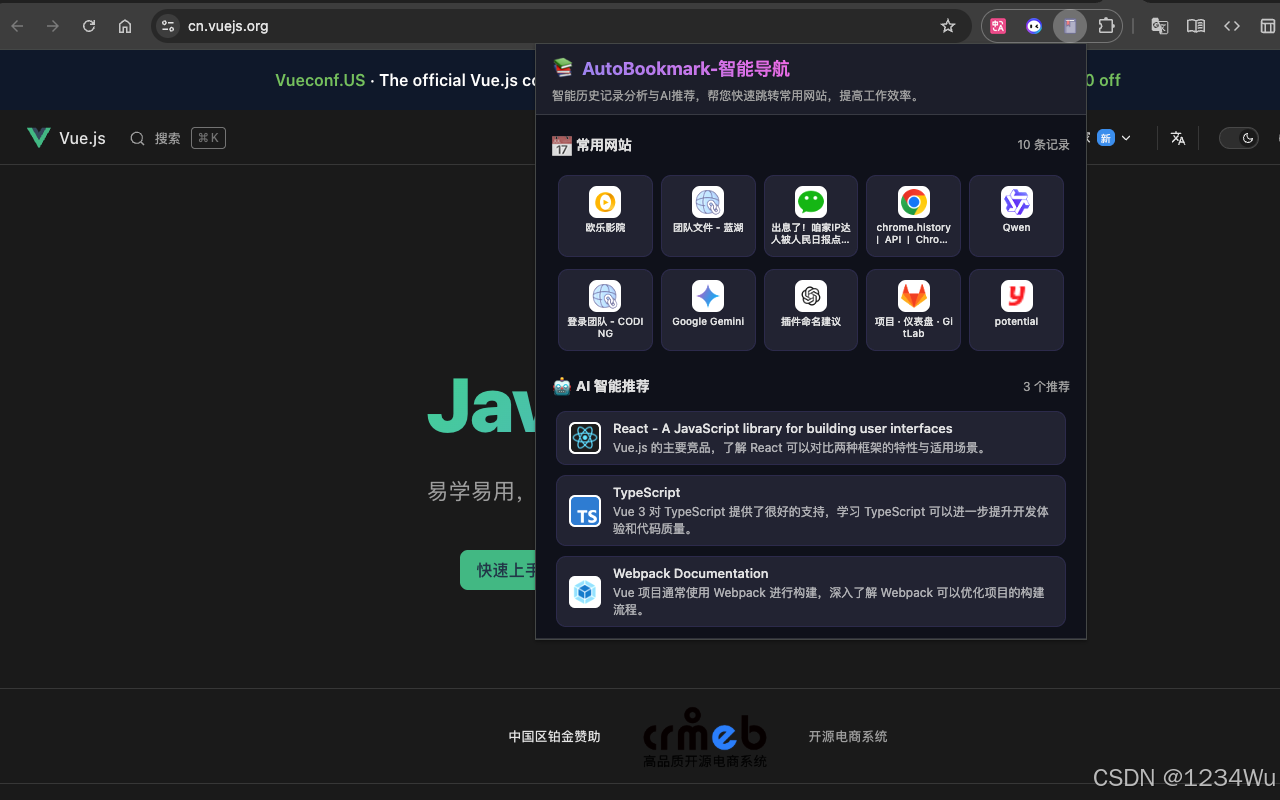
Task: Click the AutoBookmark-智能导航 title
Action: 686,68
